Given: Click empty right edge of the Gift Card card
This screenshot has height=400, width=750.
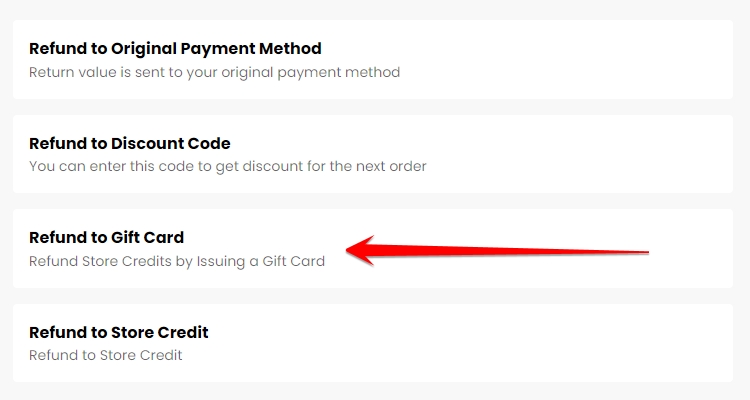Looking at the screenshot, I should pyautogui.click(x=700, y=249).
